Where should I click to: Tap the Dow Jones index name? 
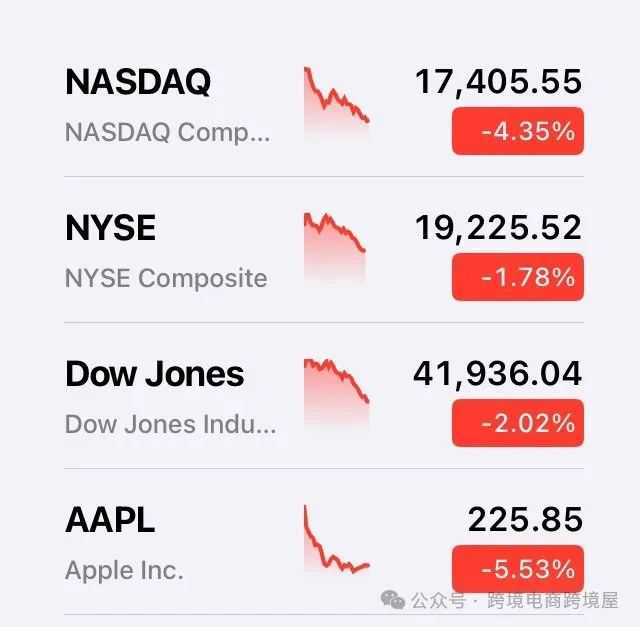point(154,374)
